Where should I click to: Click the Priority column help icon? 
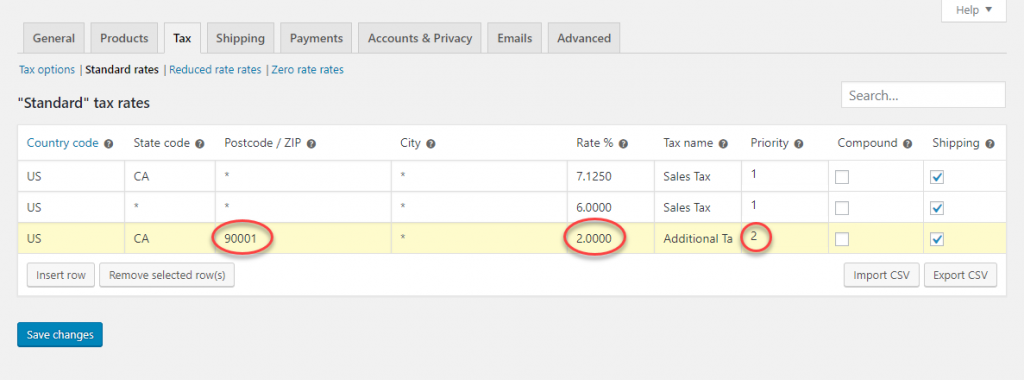(x=799, y=144)
